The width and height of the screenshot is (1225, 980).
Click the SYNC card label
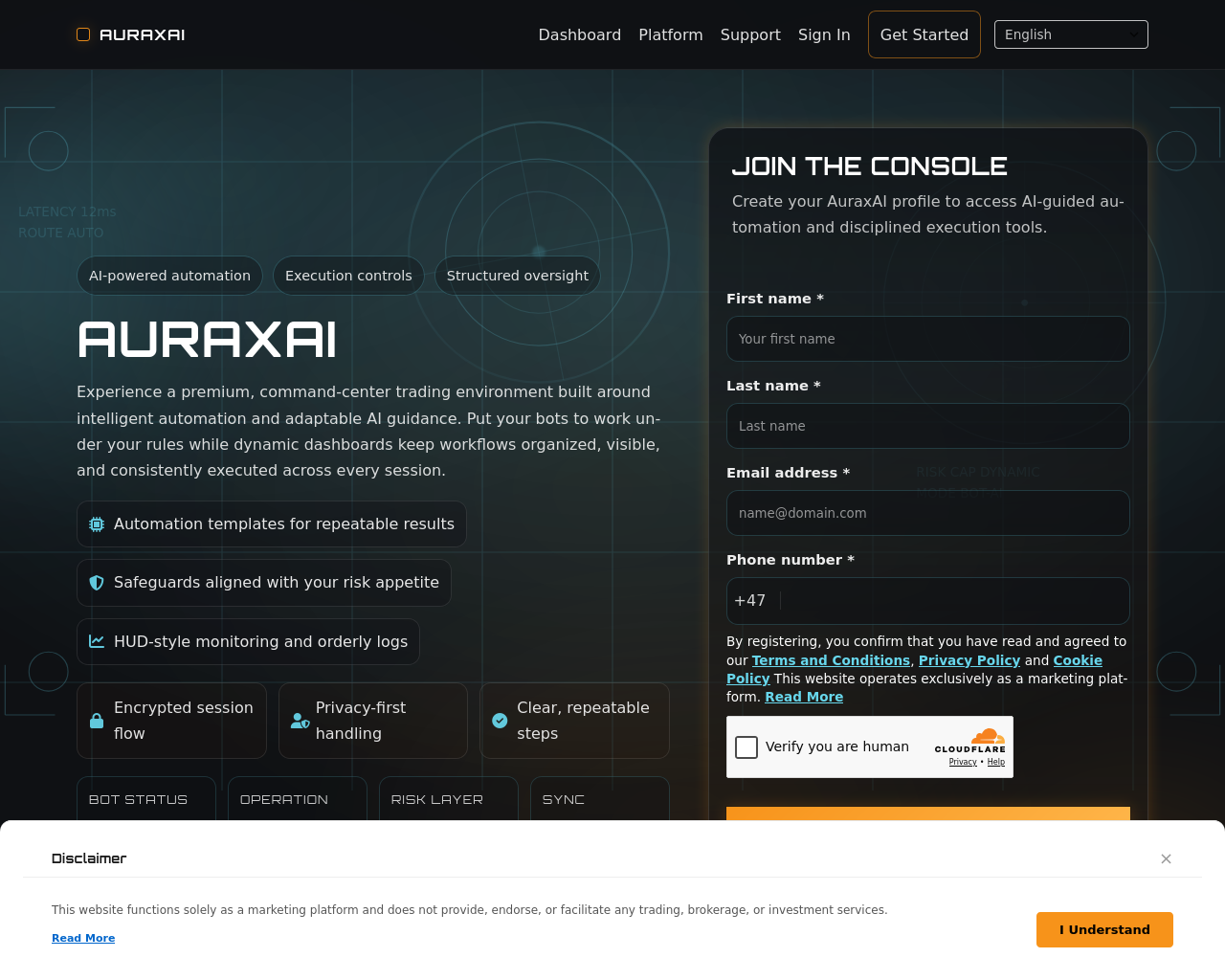pos(564,799)
